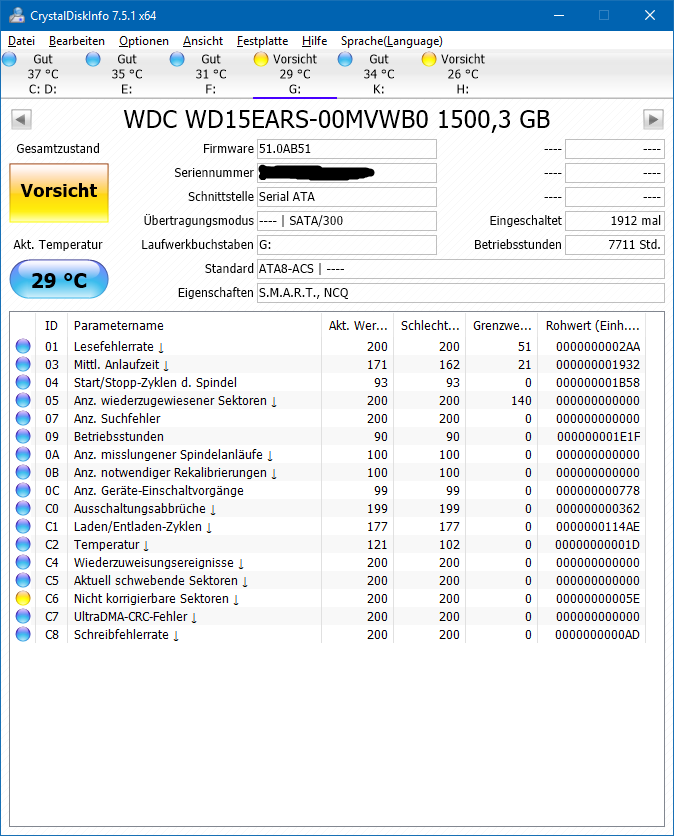Click the status orb for Lesefehlerrate row
This screenshot has width=674, height=836.
23,346
